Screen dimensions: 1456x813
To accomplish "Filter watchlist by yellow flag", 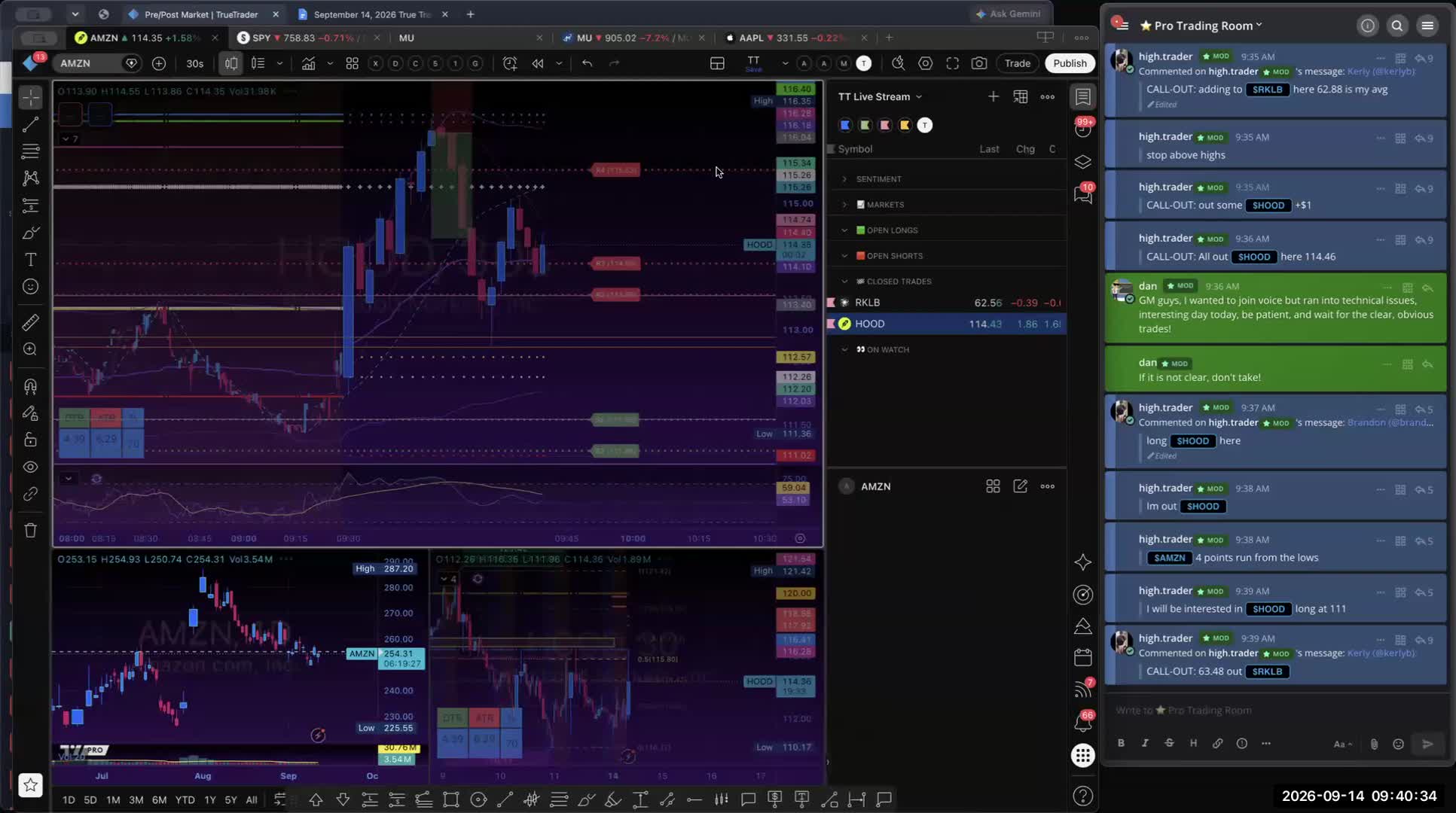I will click(905, 125).
